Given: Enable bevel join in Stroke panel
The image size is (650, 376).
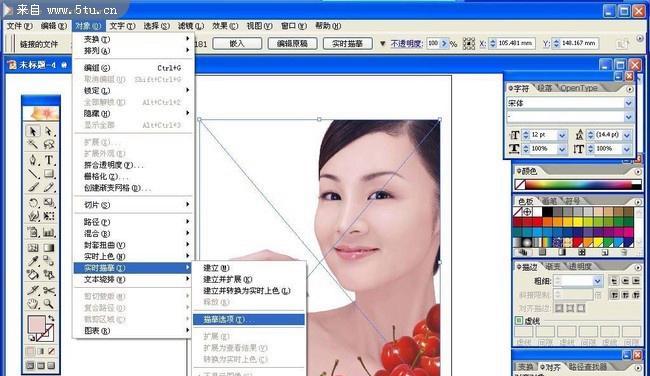Looking at the screenshot, I should pyautogui.click(x=635, y=294).
